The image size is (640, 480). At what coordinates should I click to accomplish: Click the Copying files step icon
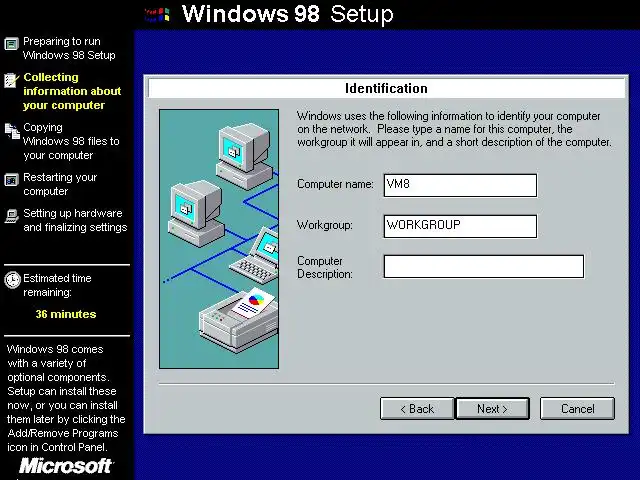pyautogui.click(x=12, y=131)
